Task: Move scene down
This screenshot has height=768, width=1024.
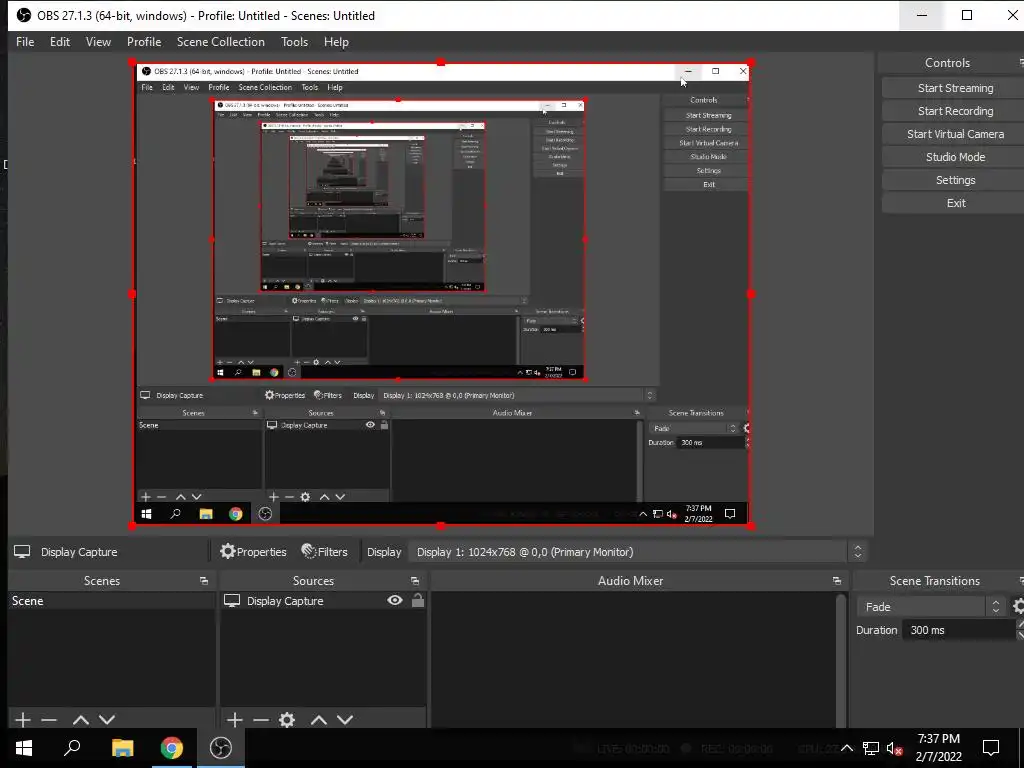Action: click(107, 720)
